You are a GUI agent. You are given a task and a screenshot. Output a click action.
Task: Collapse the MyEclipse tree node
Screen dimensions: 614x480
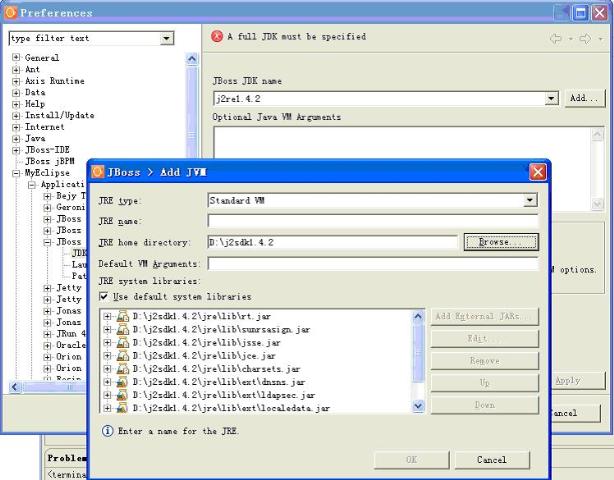[16, 173]
